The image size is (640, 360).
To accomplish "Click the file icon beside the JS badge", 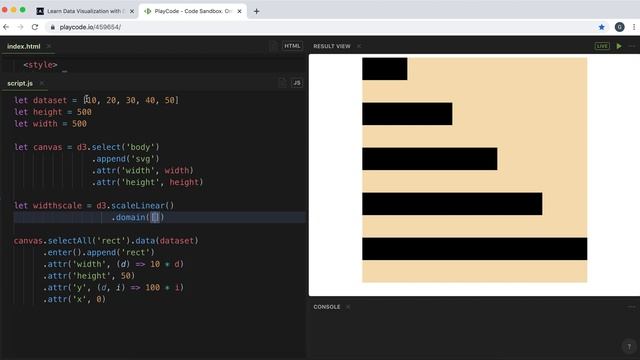I will pos(282,83).
